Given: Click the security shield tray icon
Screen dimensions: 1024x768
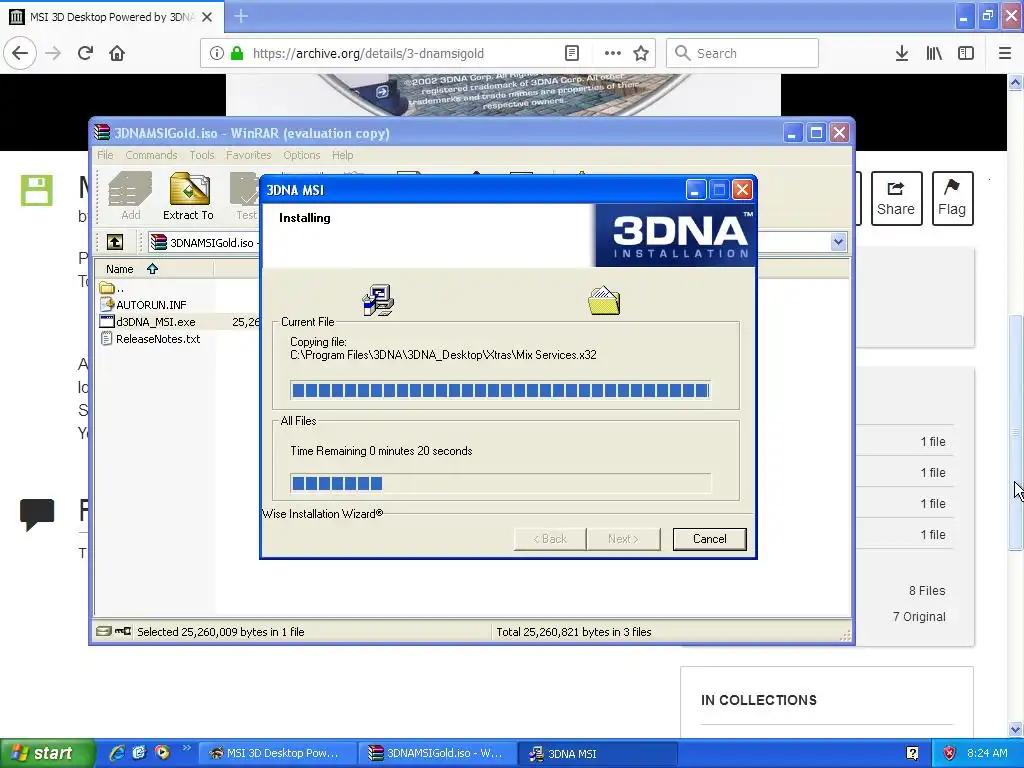Looking at the screenshot, I should (x=949, y=753).
